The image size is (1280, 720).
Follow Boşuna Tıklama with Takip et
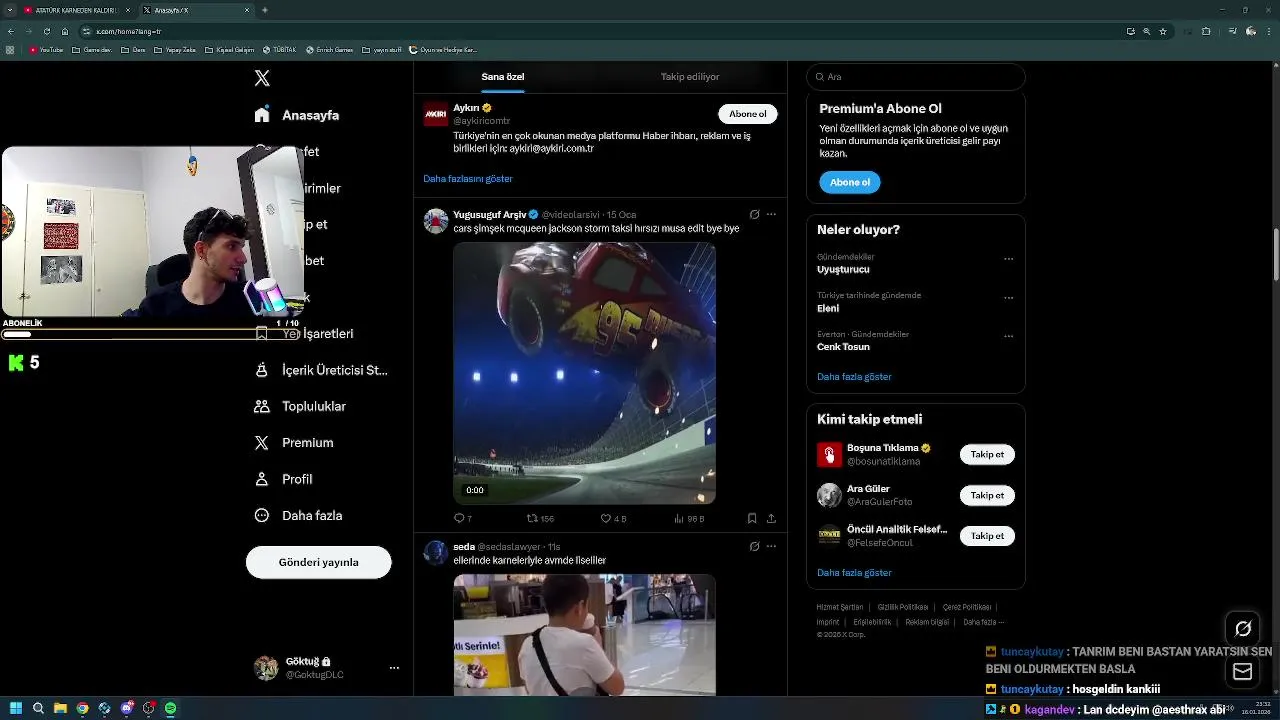(x=987, y=454)
